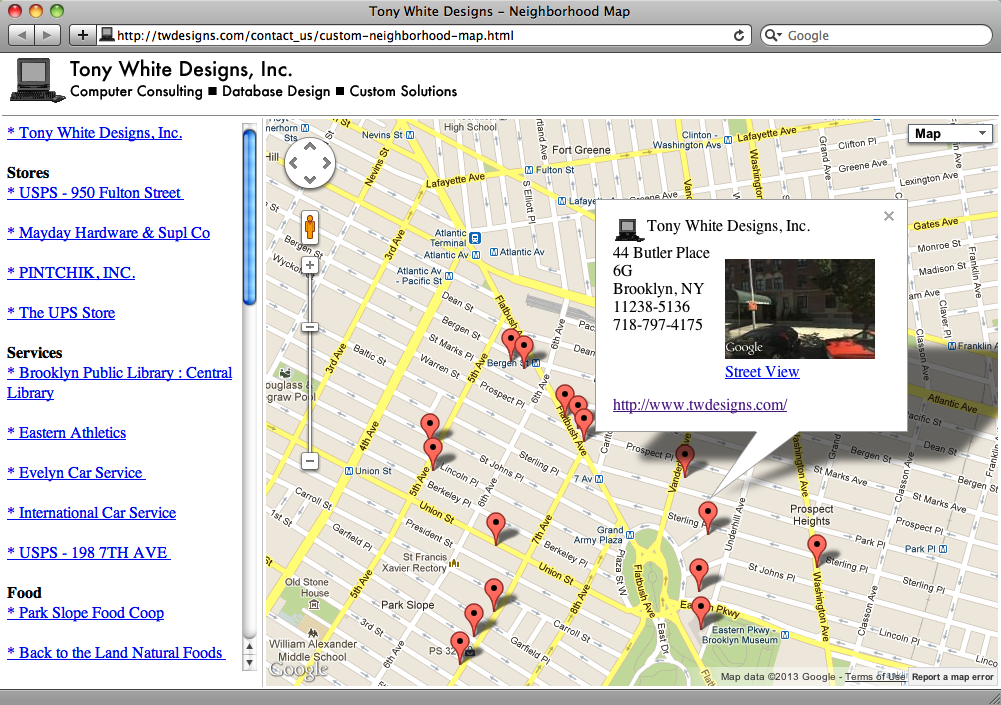1001x705 pixels.
Task: Go forward with the browser forward arrow
Action: (48, 35)
